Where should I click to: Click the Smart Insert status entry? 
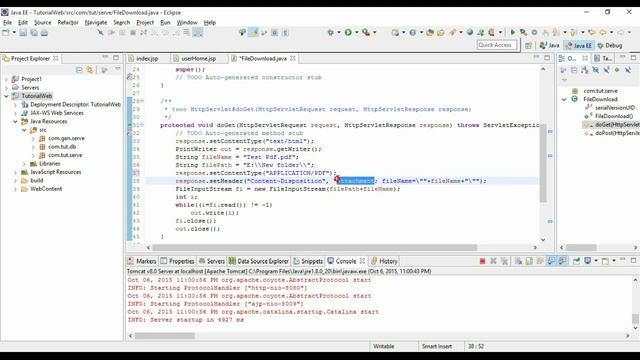(437, 346)
